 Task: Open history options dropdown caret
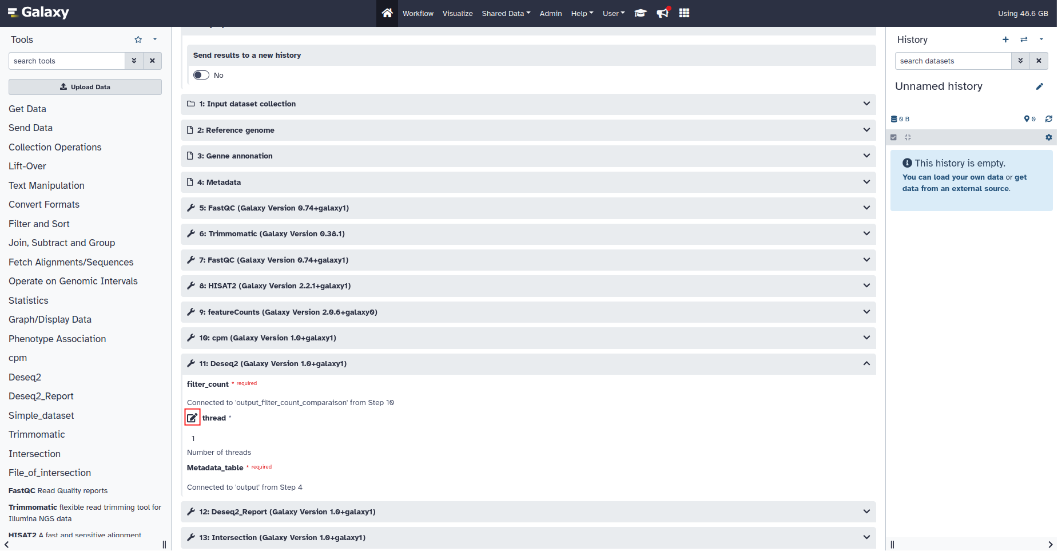point(1041,40)
